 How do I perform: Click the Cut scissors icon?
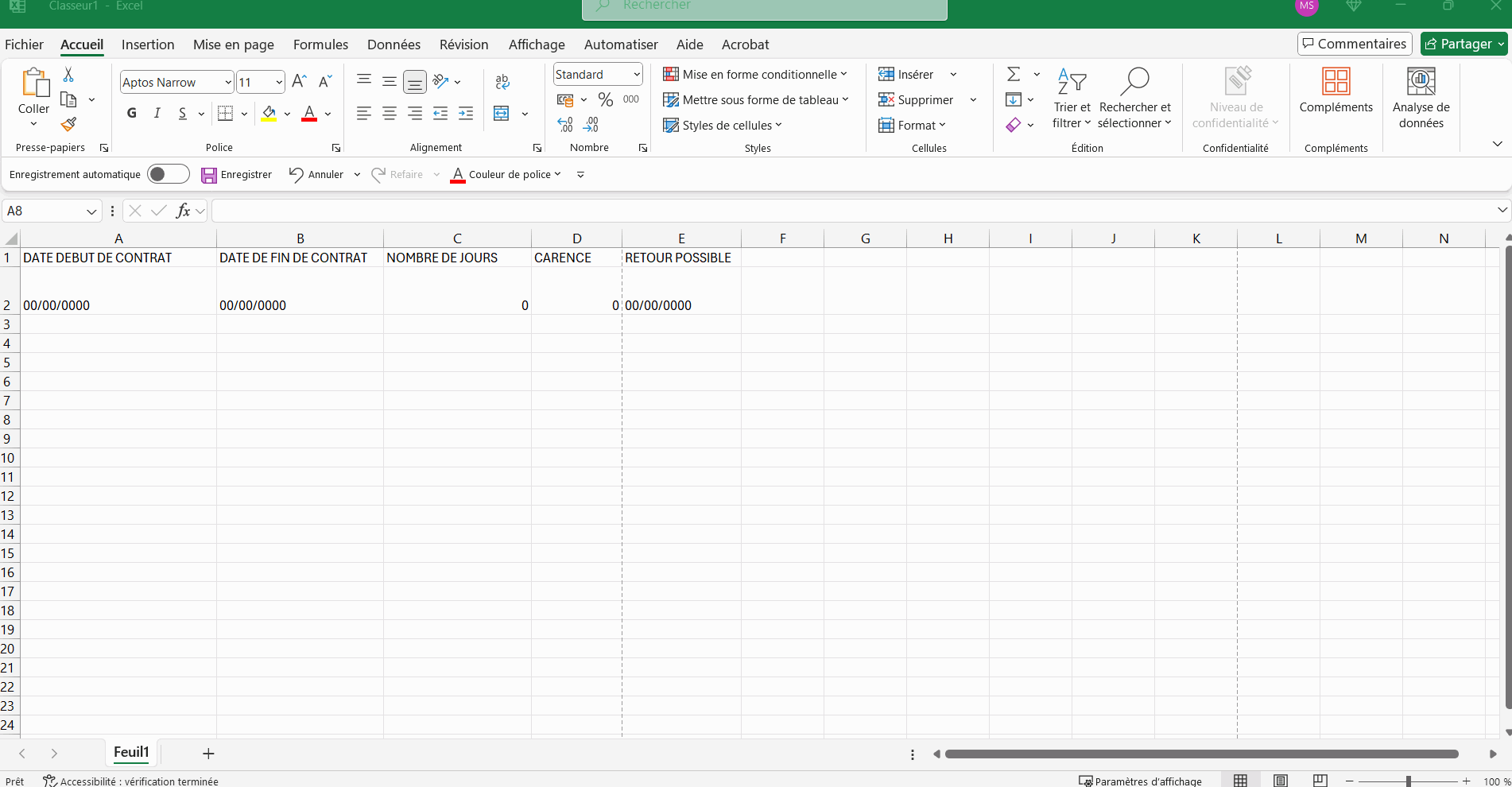tap(68, 75)
